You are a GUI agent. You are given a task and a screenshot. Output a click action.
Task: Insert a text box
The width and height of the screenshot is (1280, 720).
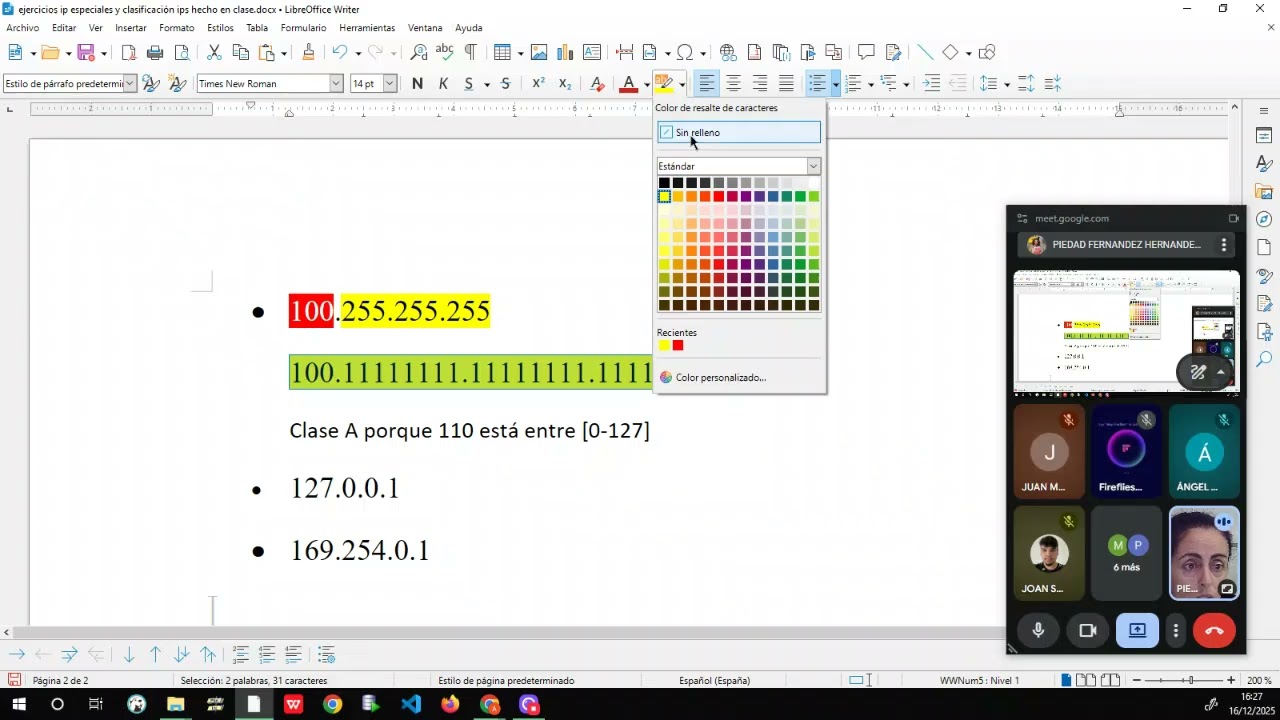592,53
